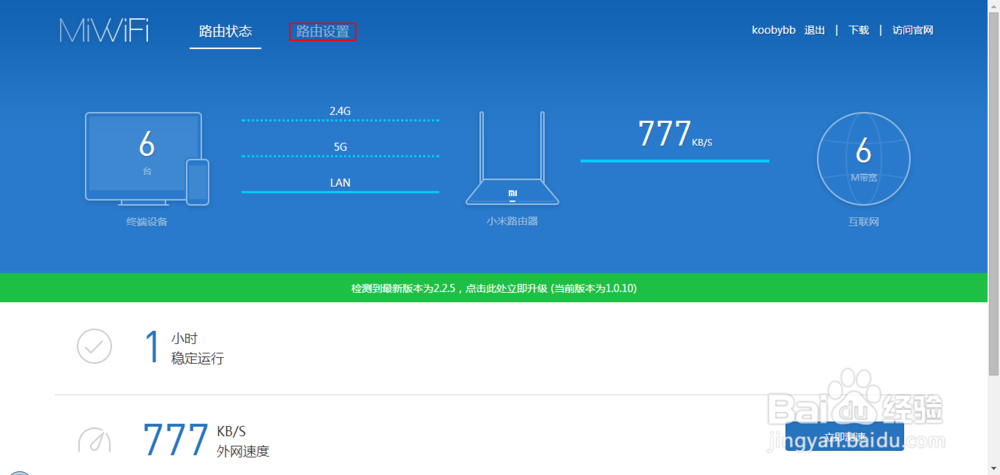The image size is (1000, 475).
Task: Click the koobybb username
Action: point(774,30)
